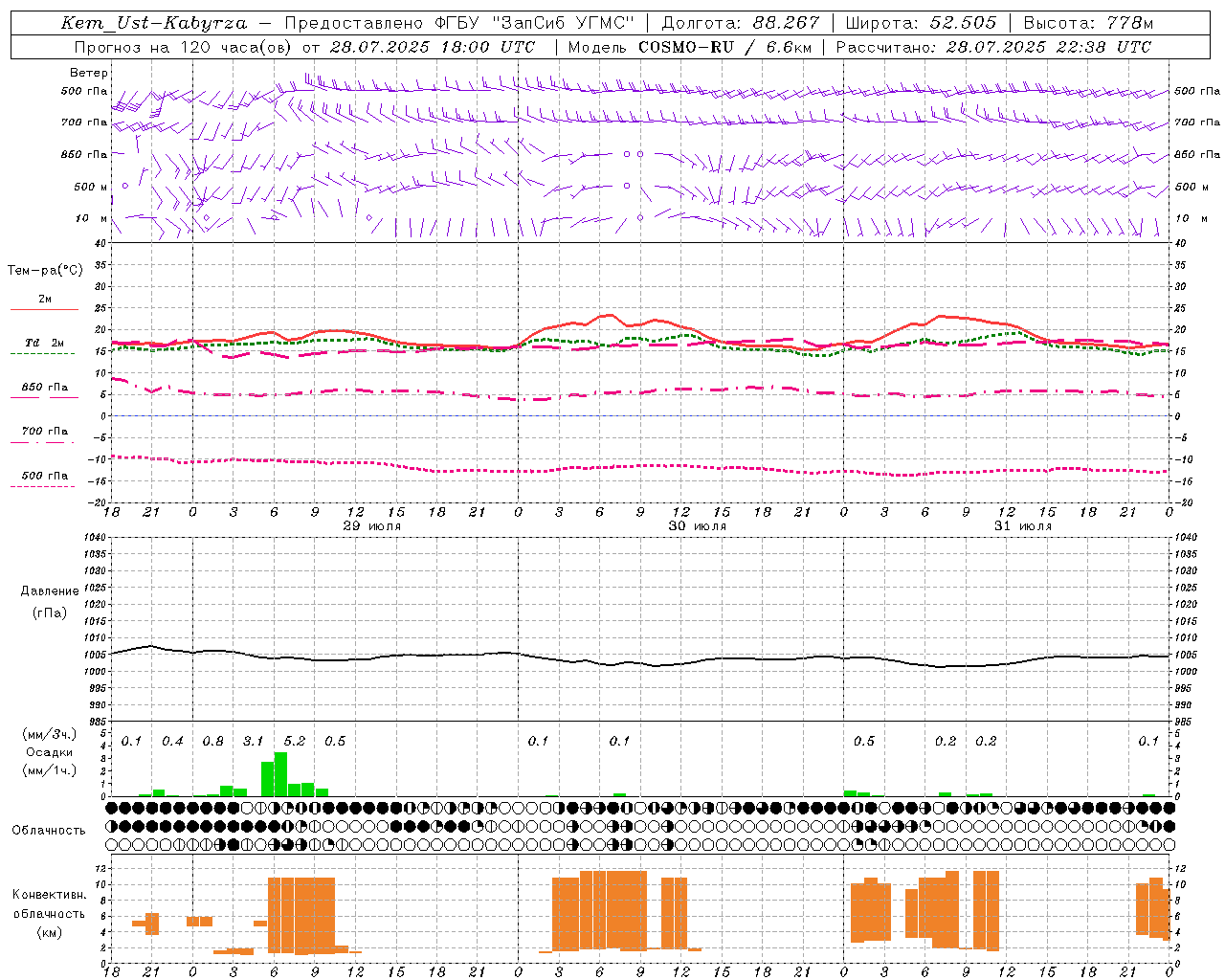Click the elevation label Высота: 778м
This screenshot has width=1225, height=980.
point(1088,23)
